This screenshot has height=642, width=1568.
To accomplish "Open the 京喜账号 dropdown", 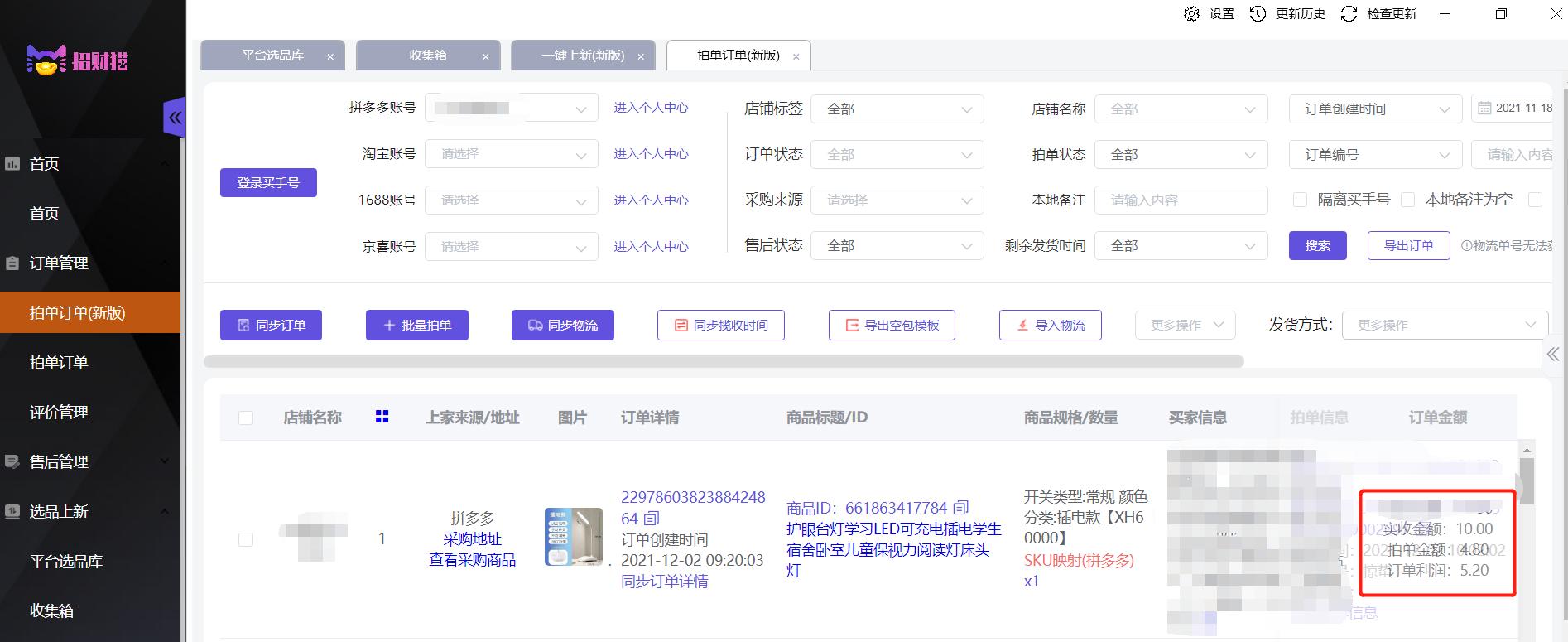I will [512, 247].
